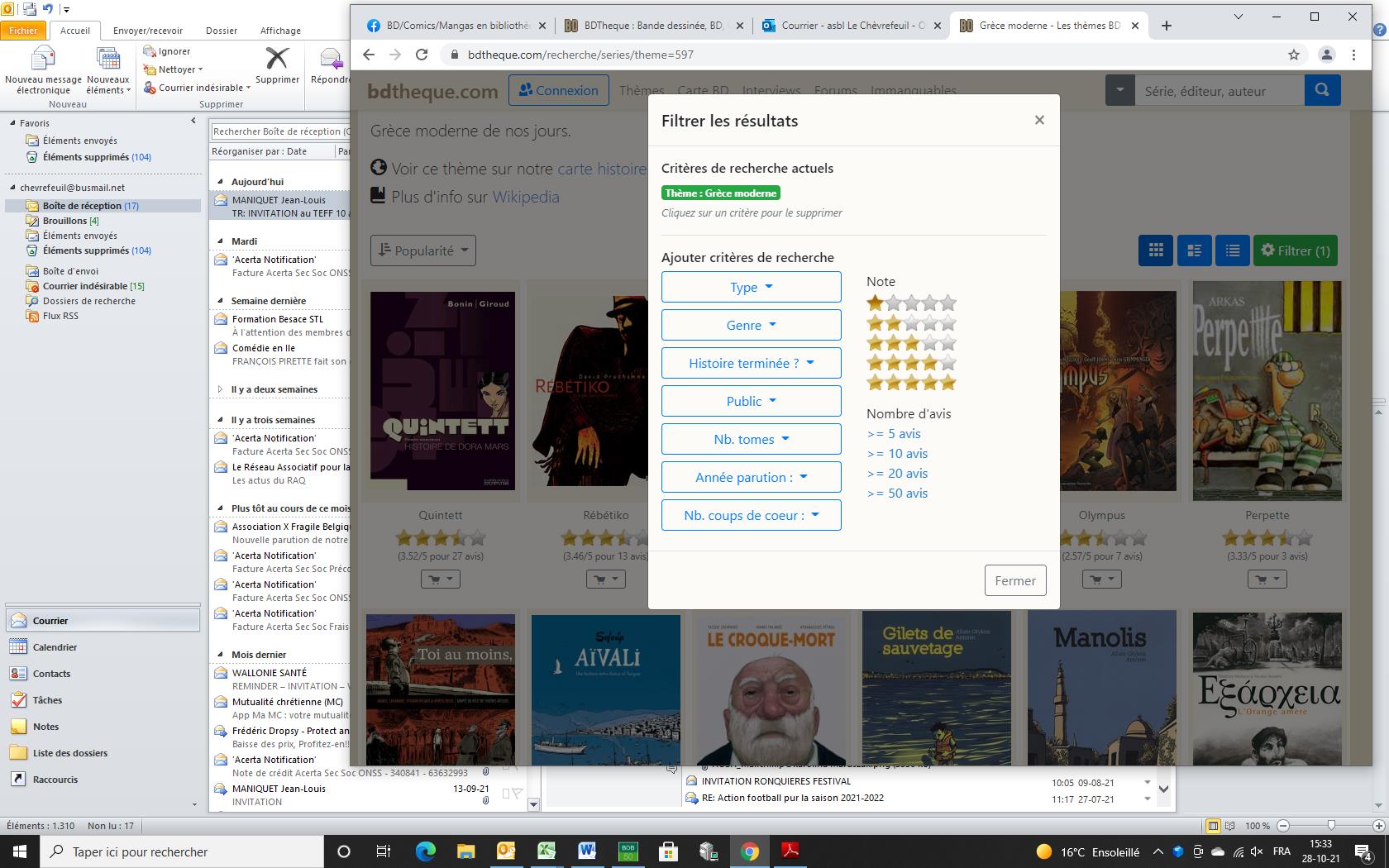This screenshot has height=868, width=1389.
Task: Filter by five-star Note rating
Action: (911, 383)
